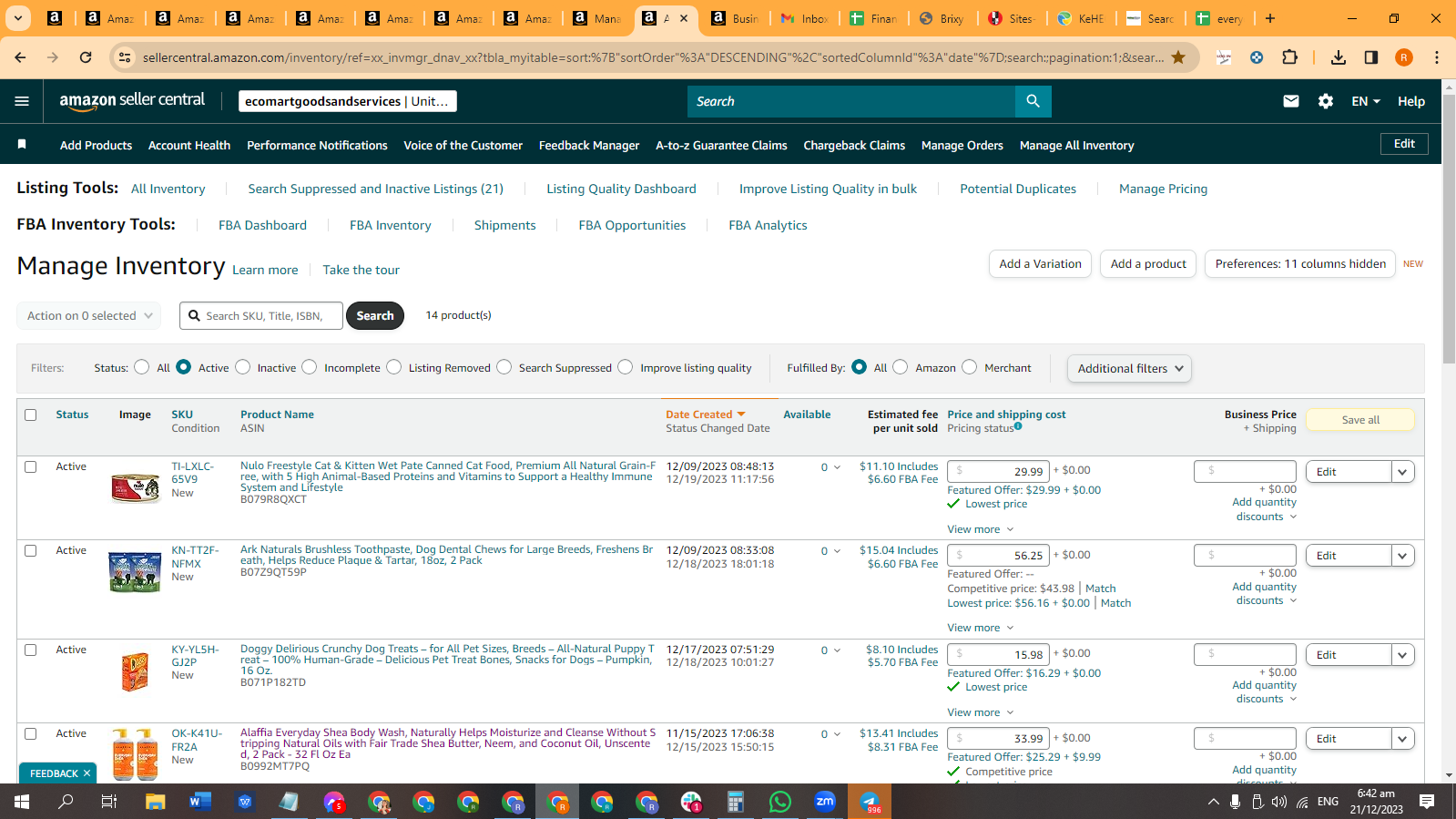1456x819 pixels.
Task: Open buyer messages envelope icon
Action: 1291,101
